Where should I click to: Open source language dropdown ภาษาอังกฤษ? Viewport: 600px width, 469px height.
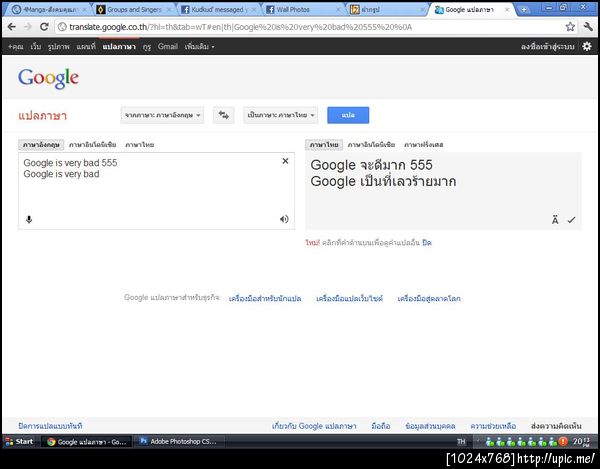click(162, 115)
